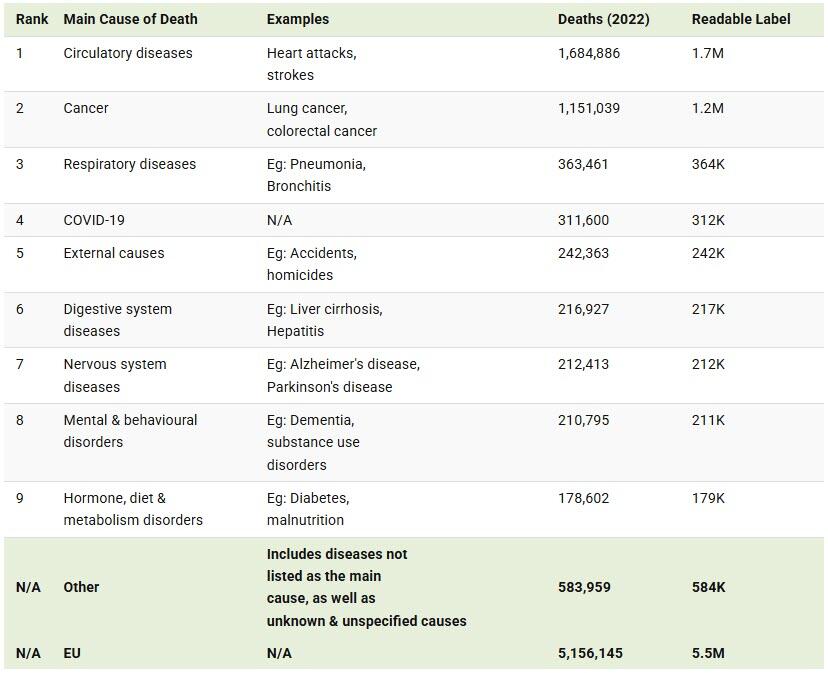Viewport: 828px width, 673px height.
Task: Select the Readable Label column header
Action: (741, 19)
